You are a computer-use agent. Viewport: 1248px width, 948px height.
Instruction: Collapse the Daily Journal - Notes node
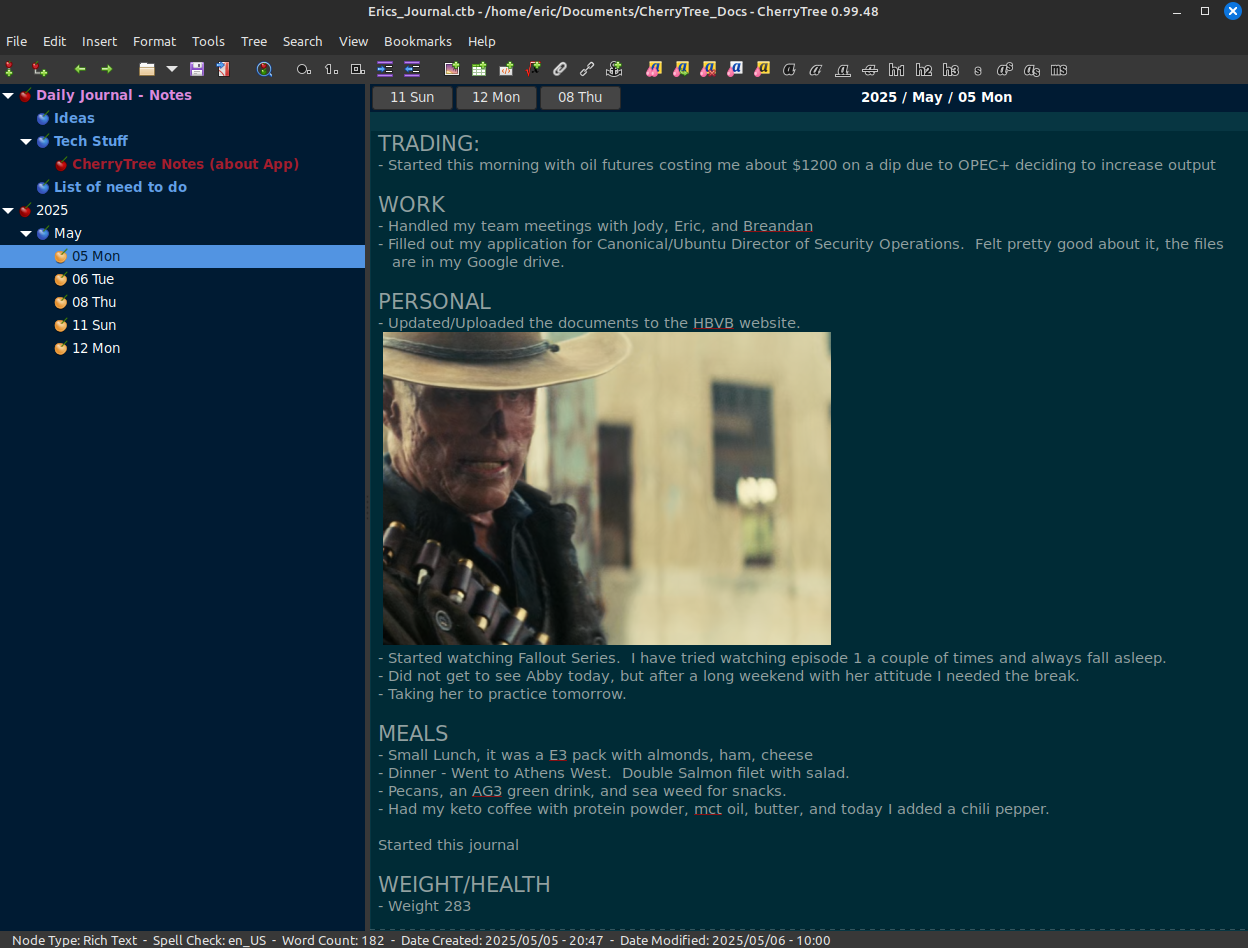9,96
